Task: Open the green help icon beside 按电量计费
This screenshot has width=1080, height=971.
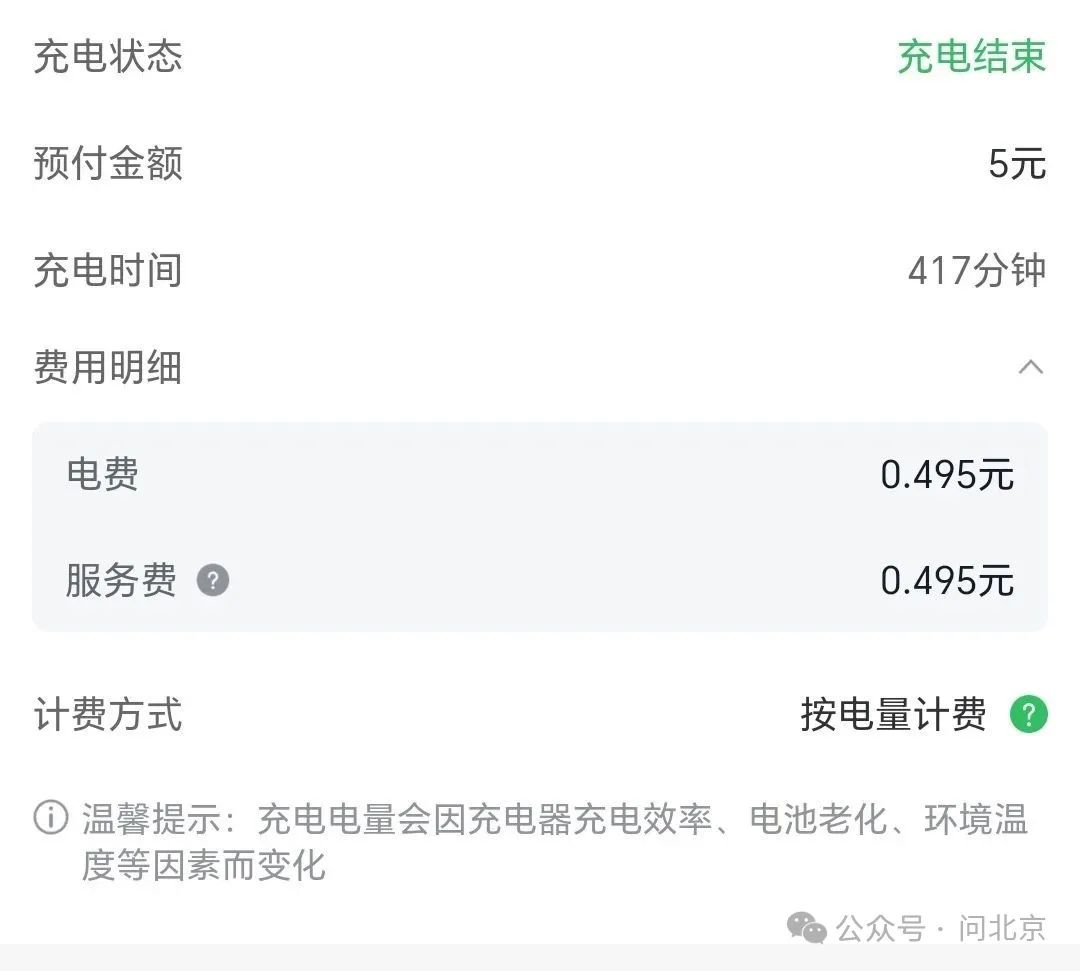Action: (x=1029, y=714)
